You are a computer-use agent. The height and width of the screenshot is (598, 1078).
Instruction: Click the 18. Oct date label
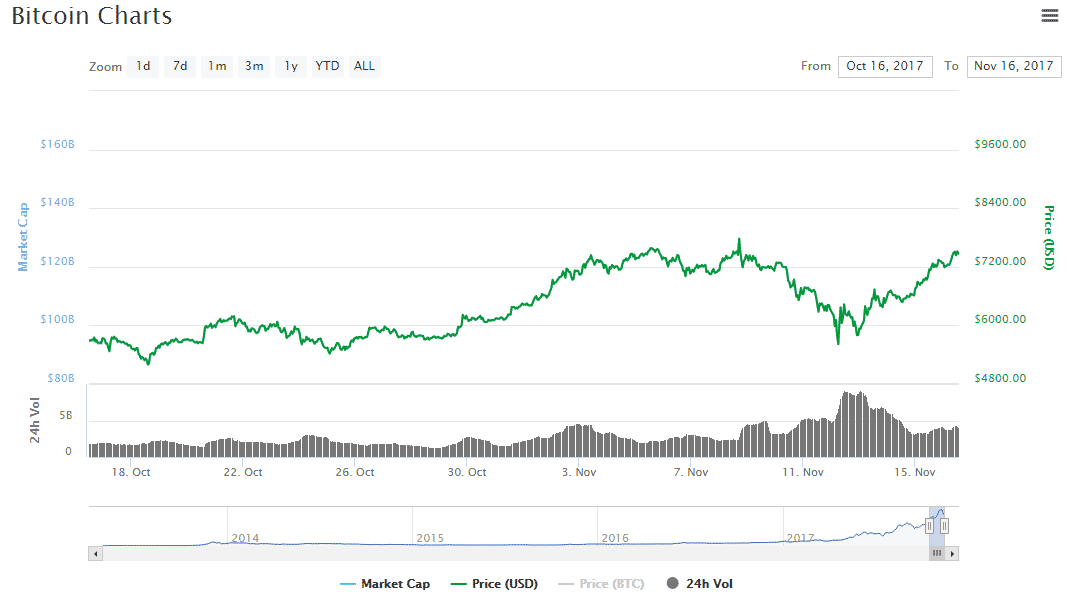click(131, 472)
